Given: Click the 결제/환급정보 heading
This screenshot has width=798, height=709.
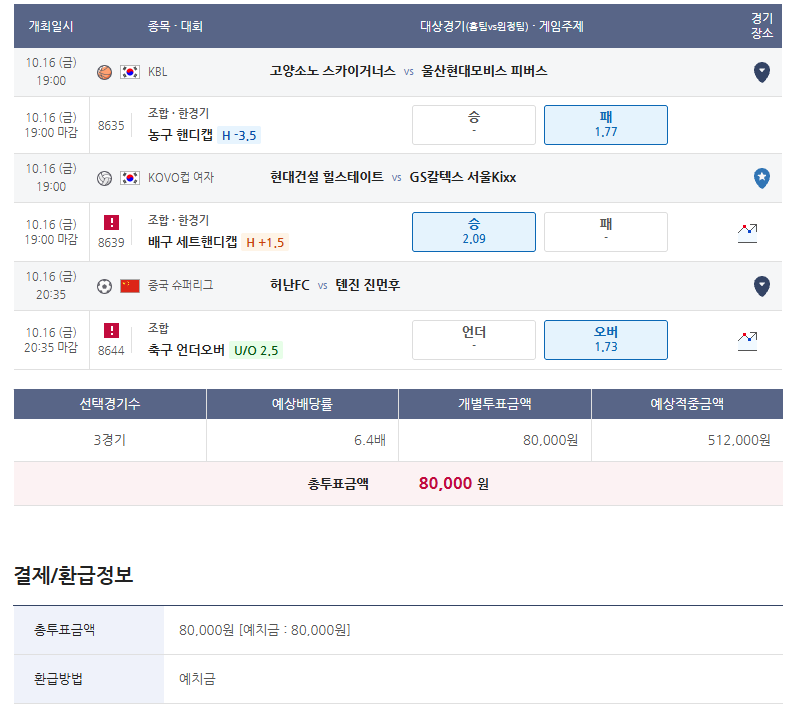Looking at the screenshot, I should click(x=73, y=575).
